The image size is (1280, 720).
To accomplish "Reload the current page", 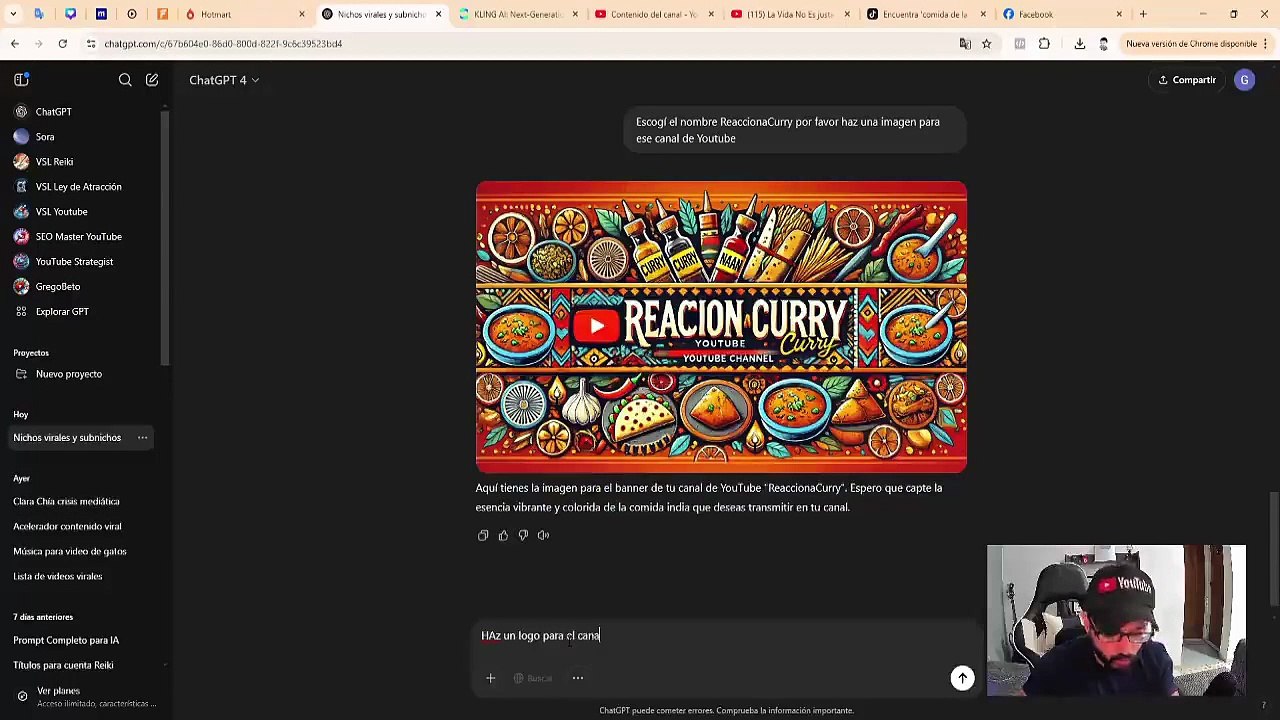I will point(62,44).
